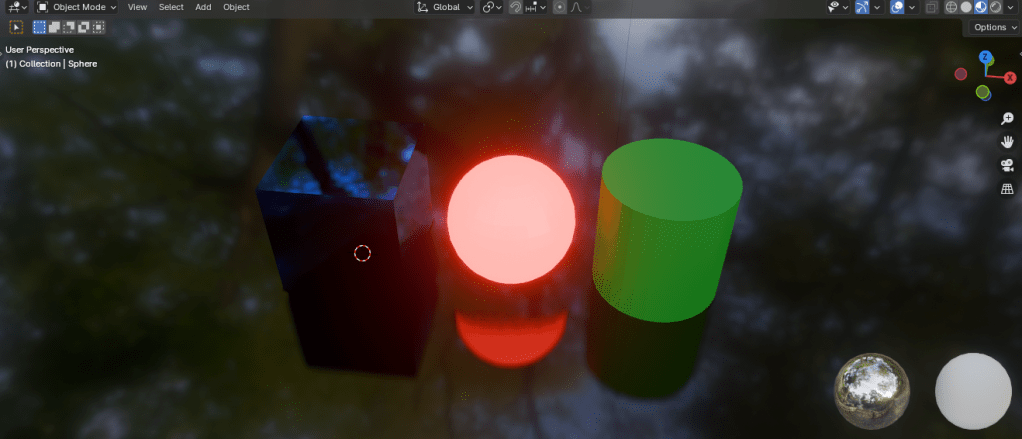
Task: Toggle the camera view icon
Action: [x=1008, y=165]
